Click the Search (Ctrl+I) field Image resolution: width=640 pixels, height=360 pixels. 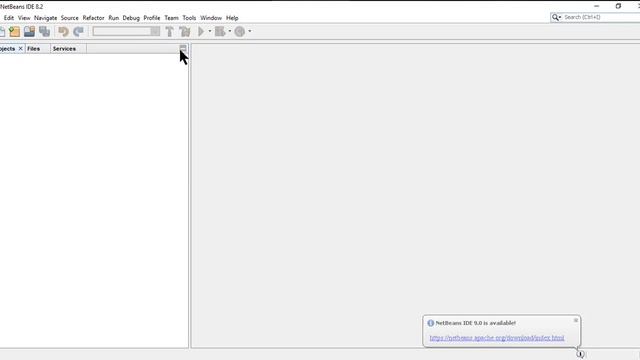point(600,17)
